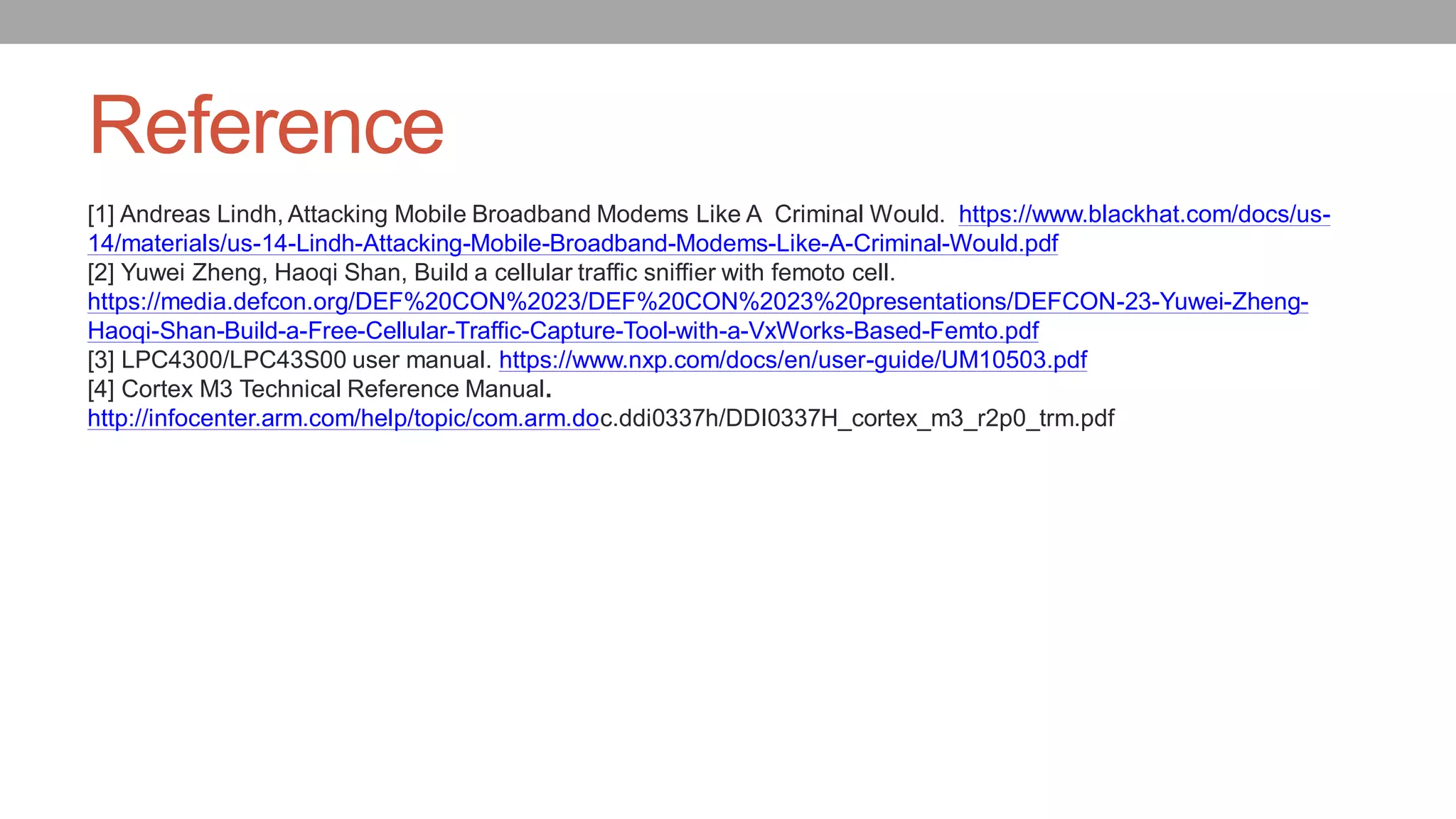Image resolution: width=1456 pixels, height=819 pixels.
Task: Click reference [1] Andreas Lindh text
Action: (x=516, y=214)
